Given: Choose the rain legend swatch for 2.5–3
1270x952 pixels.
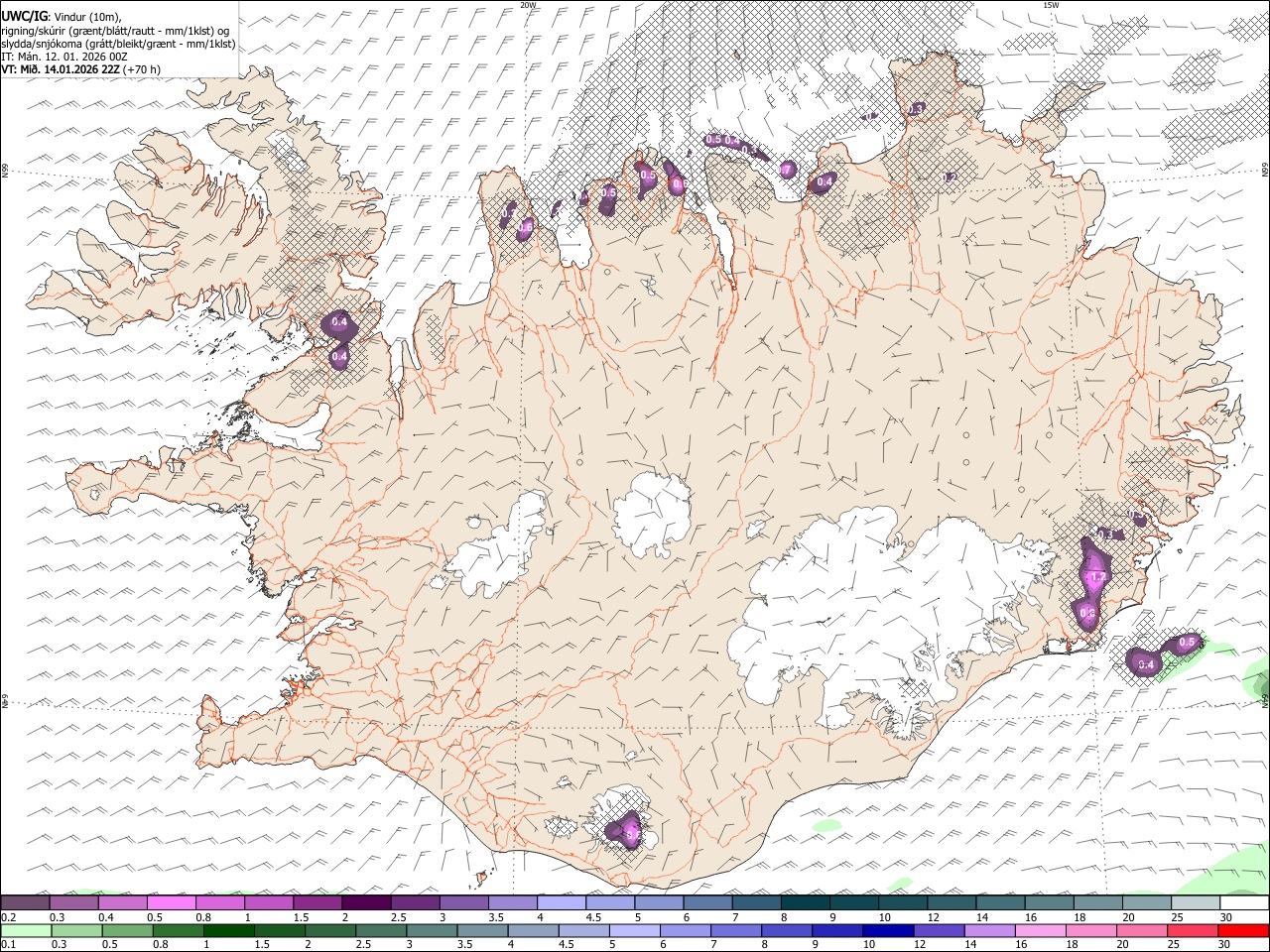Looking at the screenshot, I should 381,930.
